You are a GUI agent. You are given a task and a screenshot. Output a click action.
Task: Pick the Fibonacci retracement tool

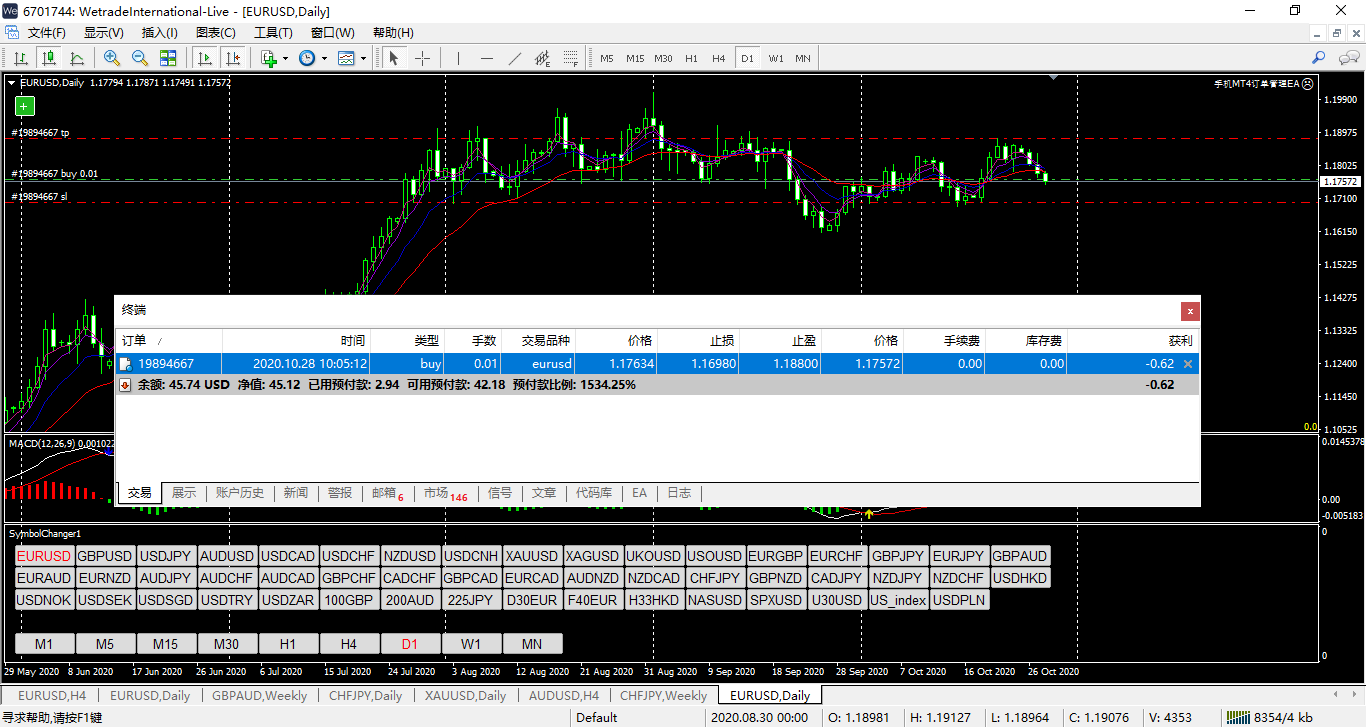571,58
